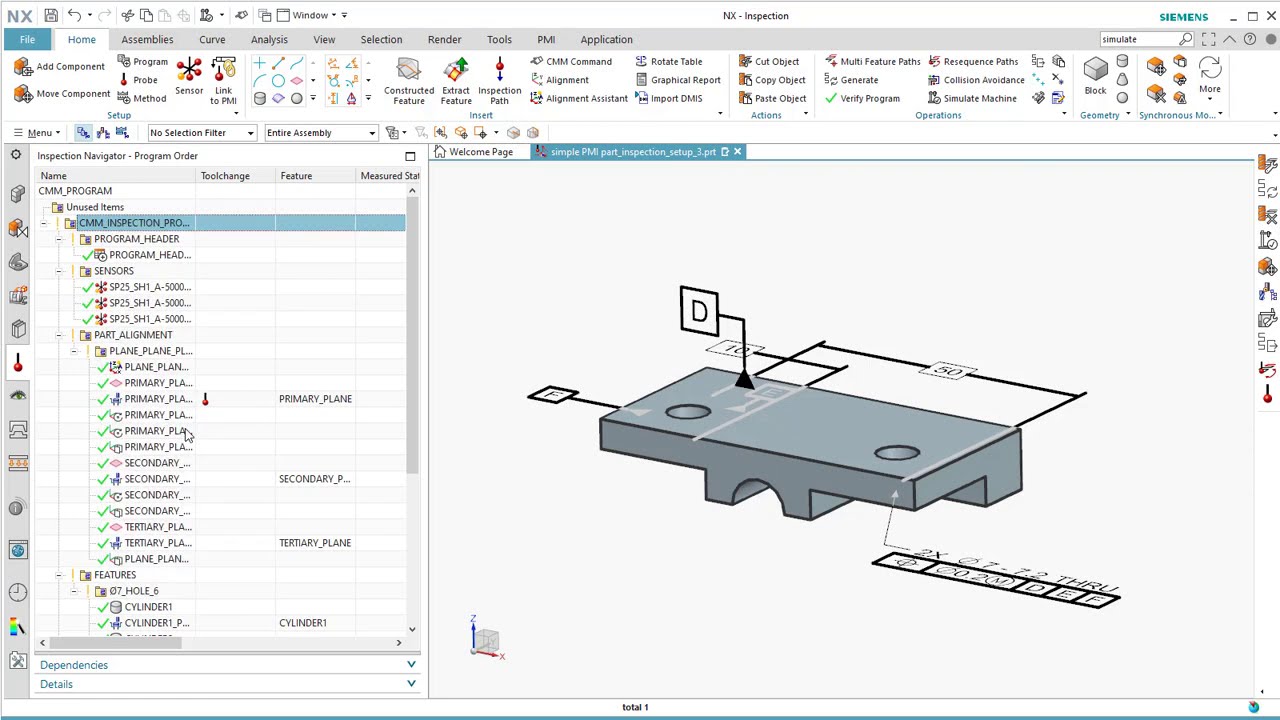Select the PROGRAM_HEADER tree item

(x=137, y=239)
